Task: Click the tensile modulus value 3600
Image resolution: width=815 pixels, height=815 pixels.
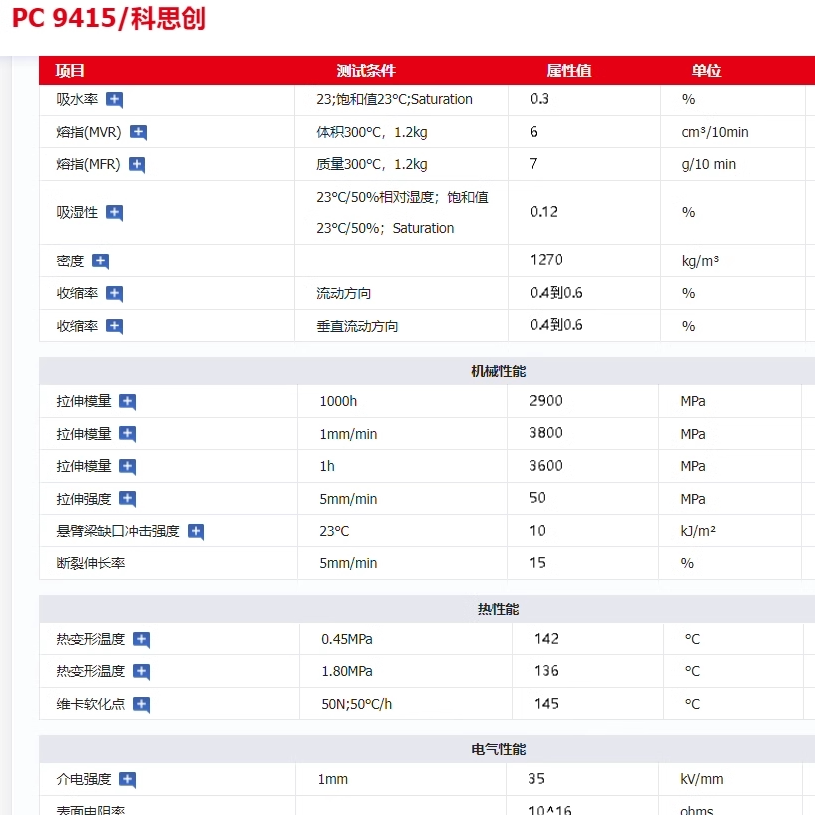Action: coord(546,466)
